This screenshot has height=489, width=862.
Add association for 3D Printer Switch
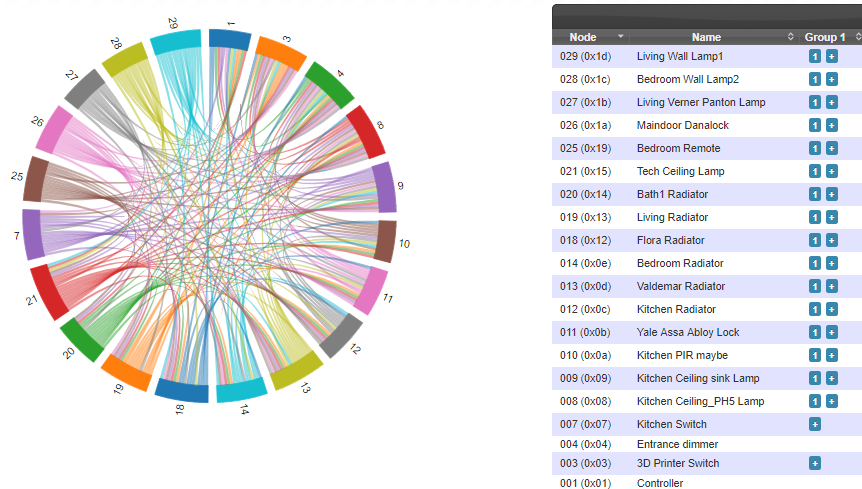(815, 464)
